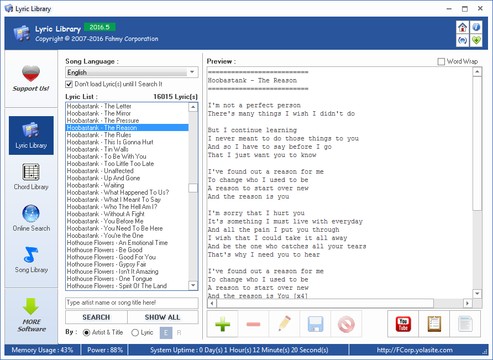This screenshot has height=360, width=493.
Task: Click preview horizontal scrollbar right arrow
Action: (x=468, y=303)
